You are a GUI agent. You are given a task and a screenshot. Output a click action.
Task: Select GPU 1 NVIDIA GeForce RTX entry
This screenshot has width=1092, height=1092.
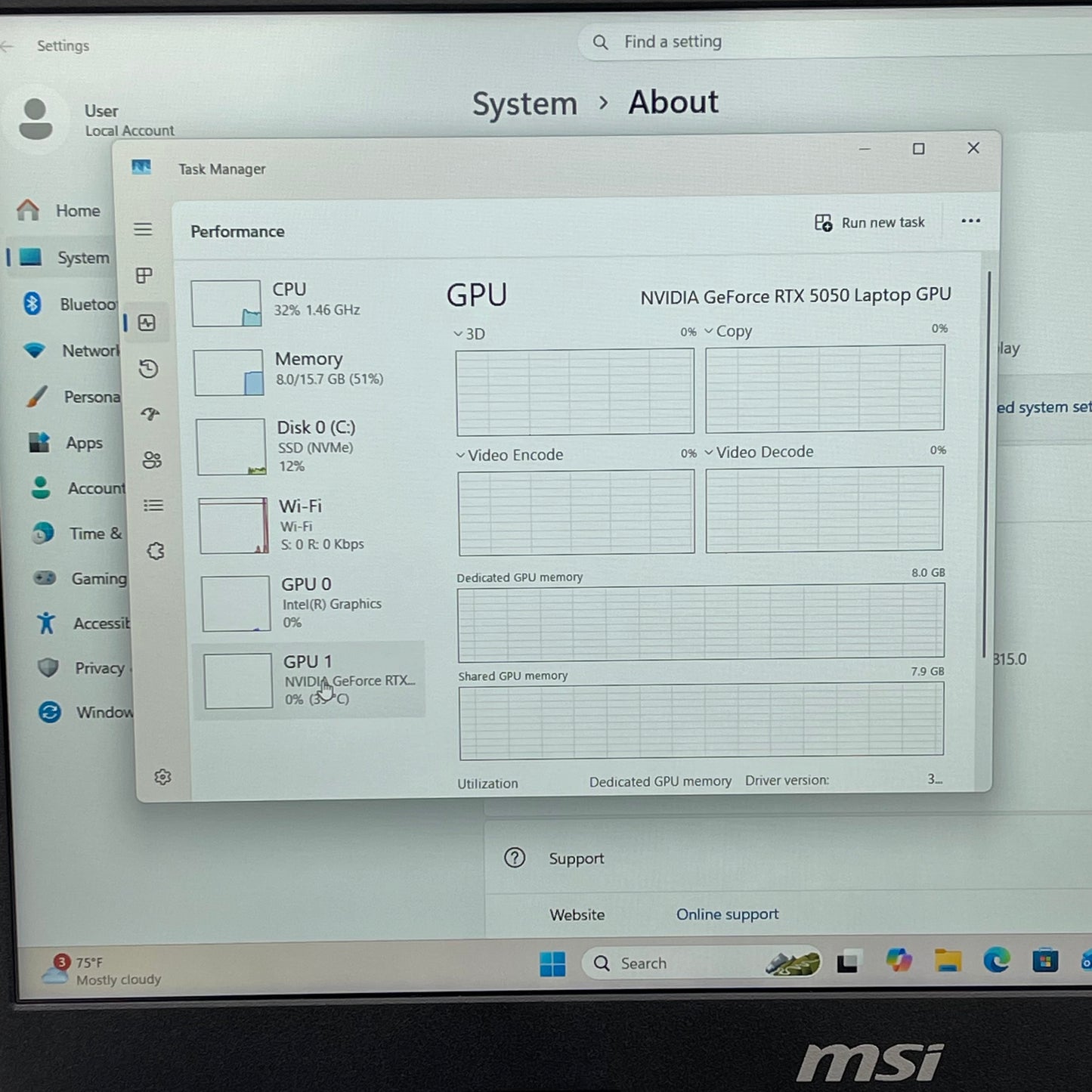tap(310, 679)
